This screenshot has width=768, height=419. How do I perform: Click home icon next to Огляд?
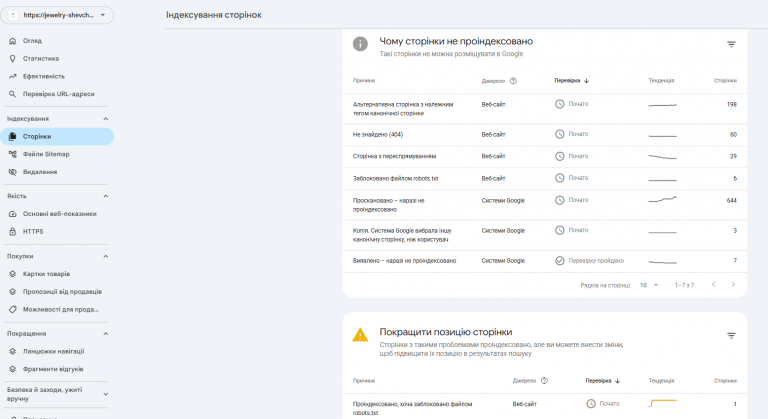pos(13,41)
